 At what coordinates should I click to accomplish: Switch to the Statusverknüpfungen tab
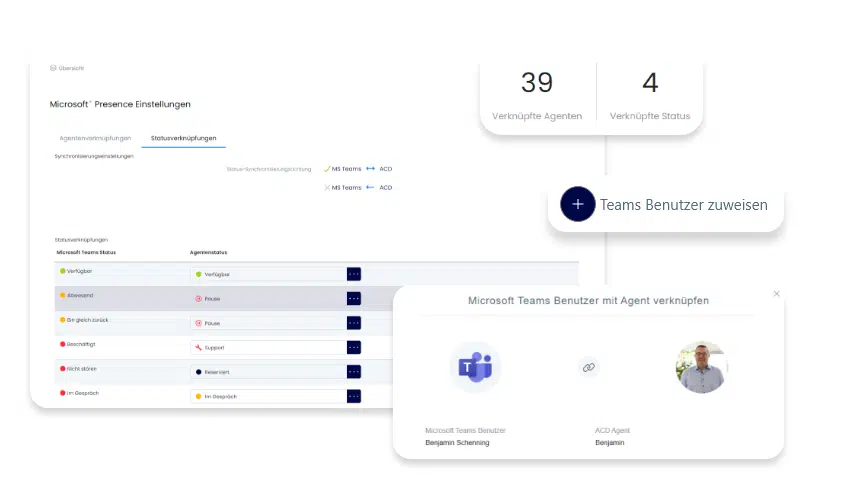[183, 138]
